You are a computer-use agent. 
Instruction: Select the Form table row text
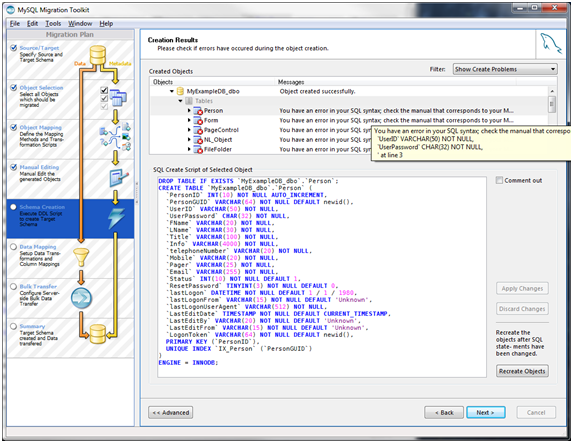pyautogui.click(x=211, y=120)
